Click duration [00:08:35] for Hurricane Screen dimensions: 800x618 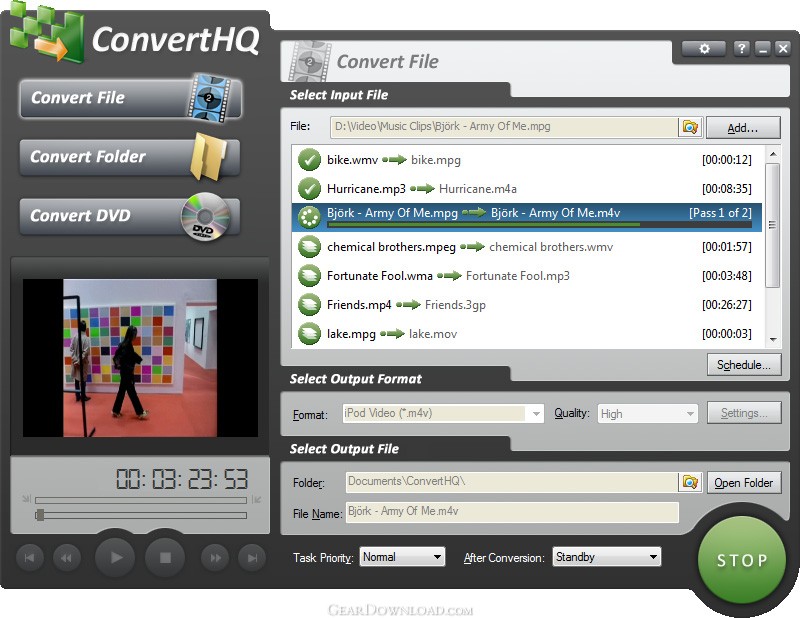(x=727, y=189)
